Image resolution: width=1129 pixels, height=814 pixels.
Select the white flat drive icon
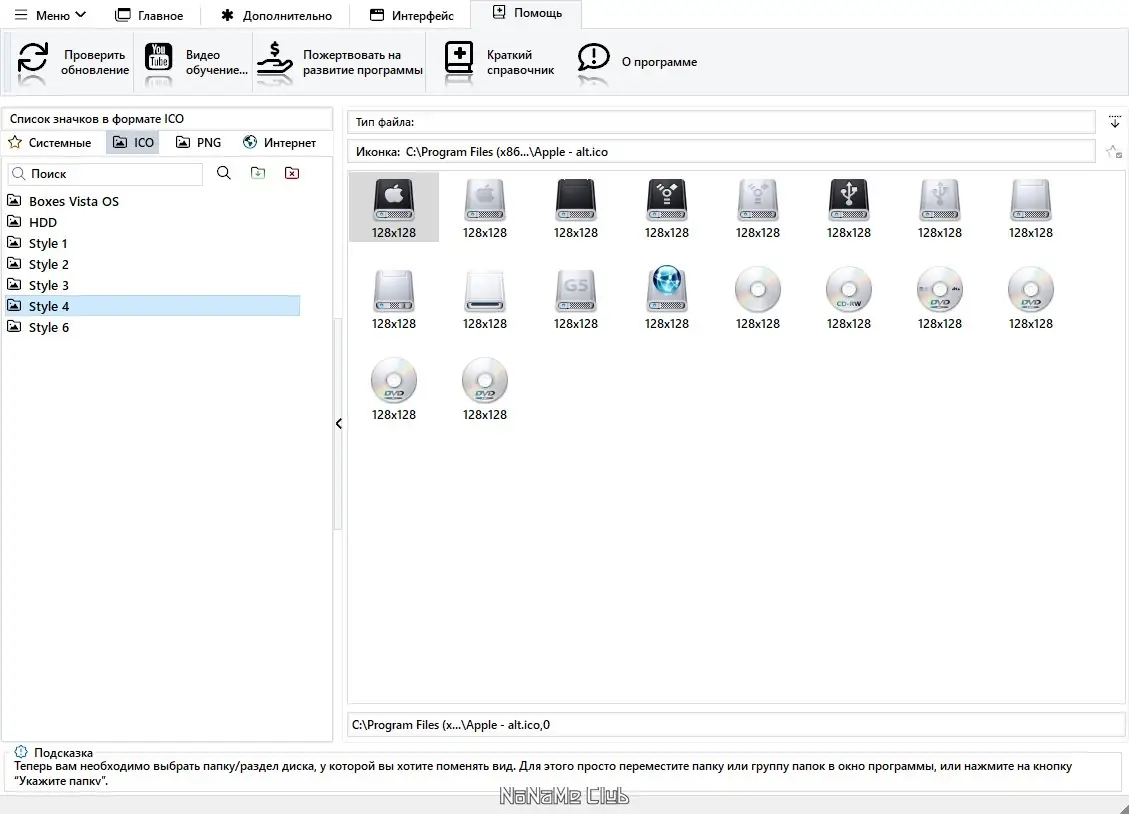point(485,299)
